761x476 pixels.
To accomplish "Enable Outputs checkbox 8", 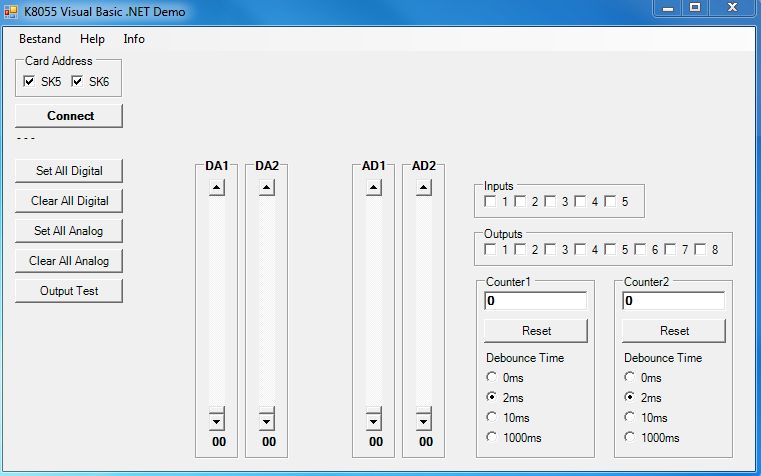I will (700, 249).
